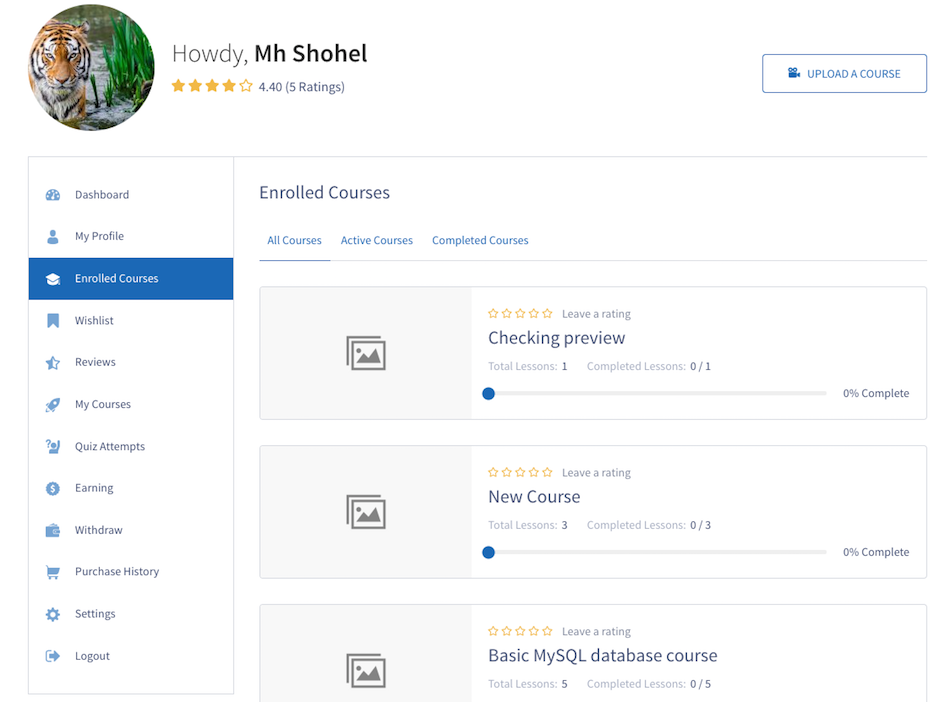Open the Basic MySQL database course link
The image size is (950, 702).
coord(602,655)
